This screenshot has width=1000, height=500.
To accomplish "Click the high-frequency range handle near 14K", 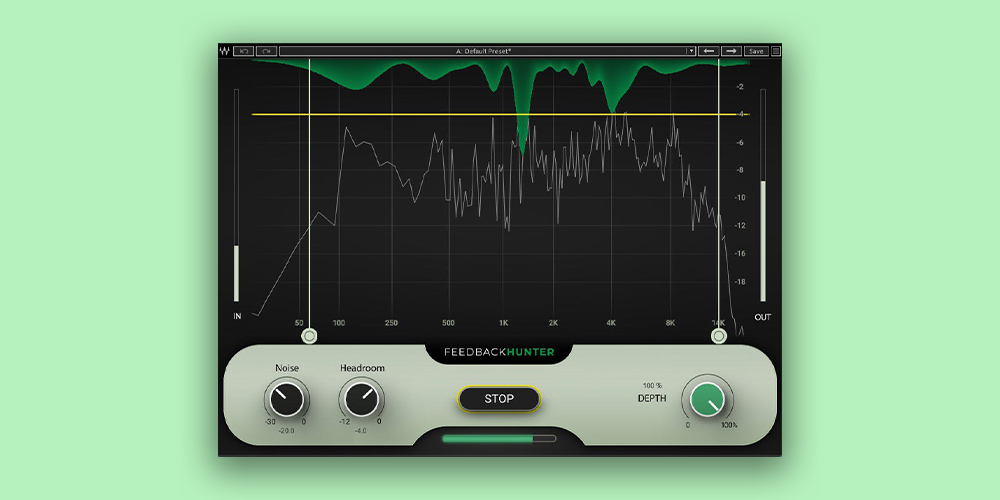I will (719, 336).
